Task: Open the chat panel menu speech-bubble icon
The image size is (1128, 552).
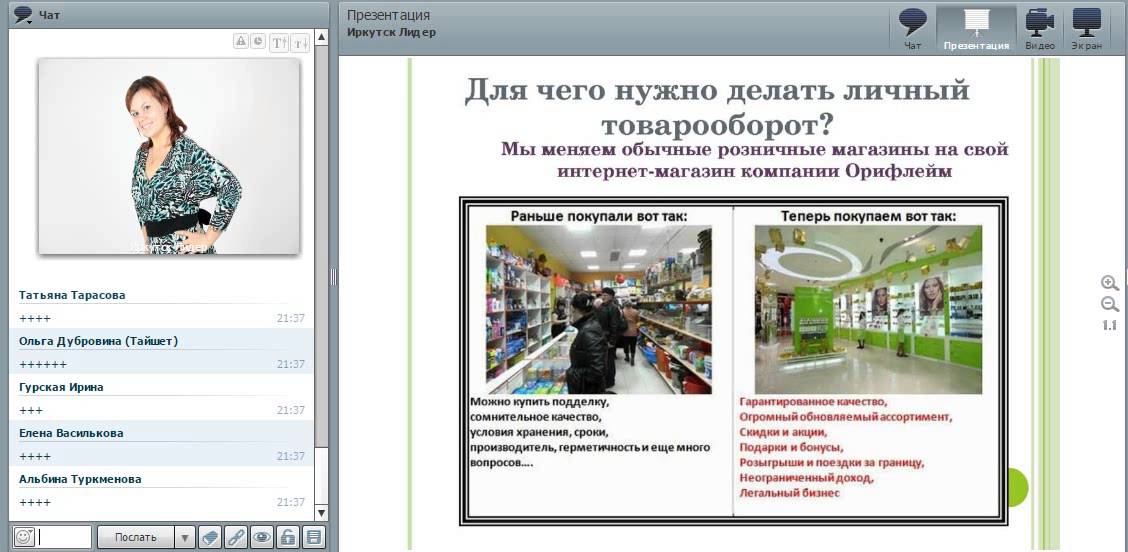Action: [x=23, y=14]
